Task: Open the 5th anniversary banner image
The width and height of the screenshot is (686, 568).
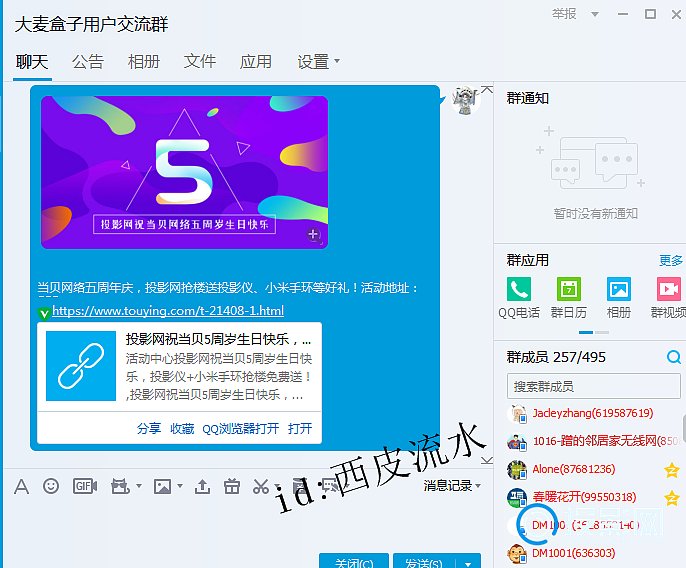Action: pyautogui.click(x=184, y=171)
